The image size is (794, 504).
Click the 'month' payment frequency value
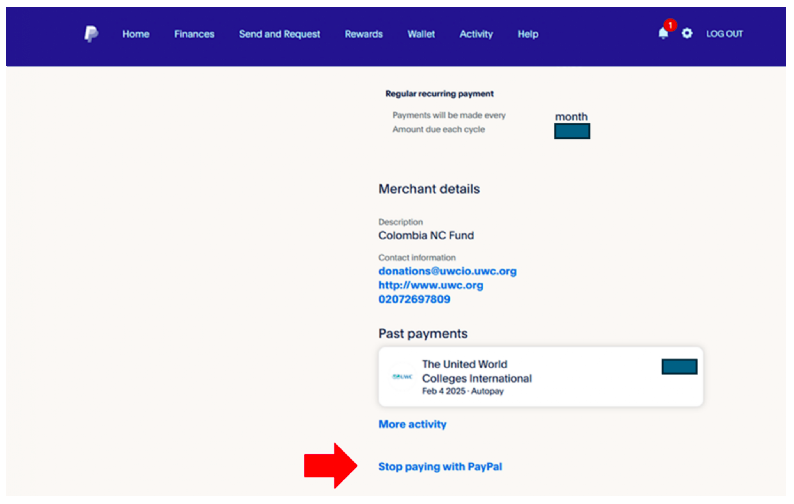pyautogui.click(x=571, y=117)
